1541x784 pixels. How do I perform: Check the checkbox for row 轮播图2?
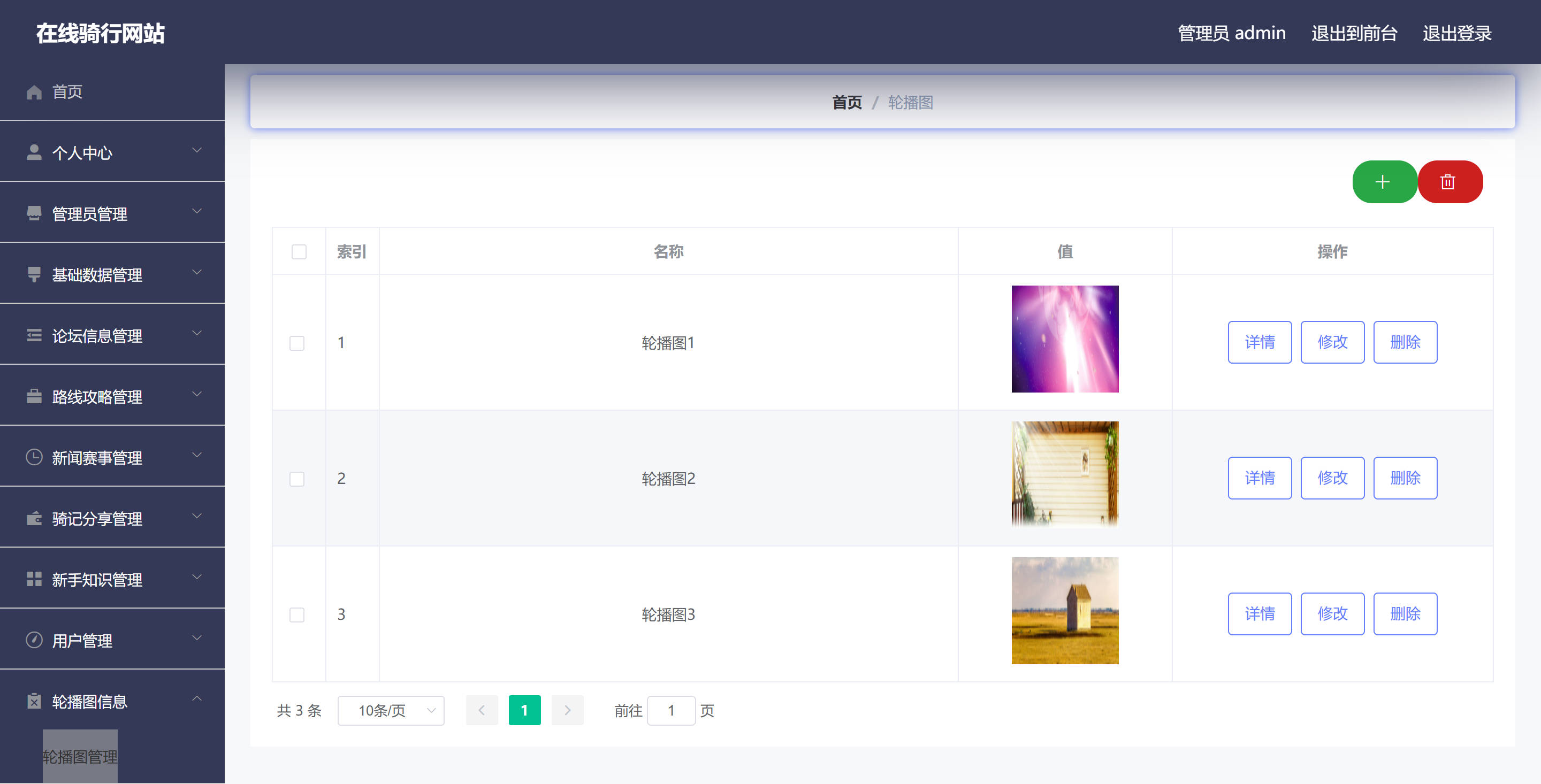[297, 479]
